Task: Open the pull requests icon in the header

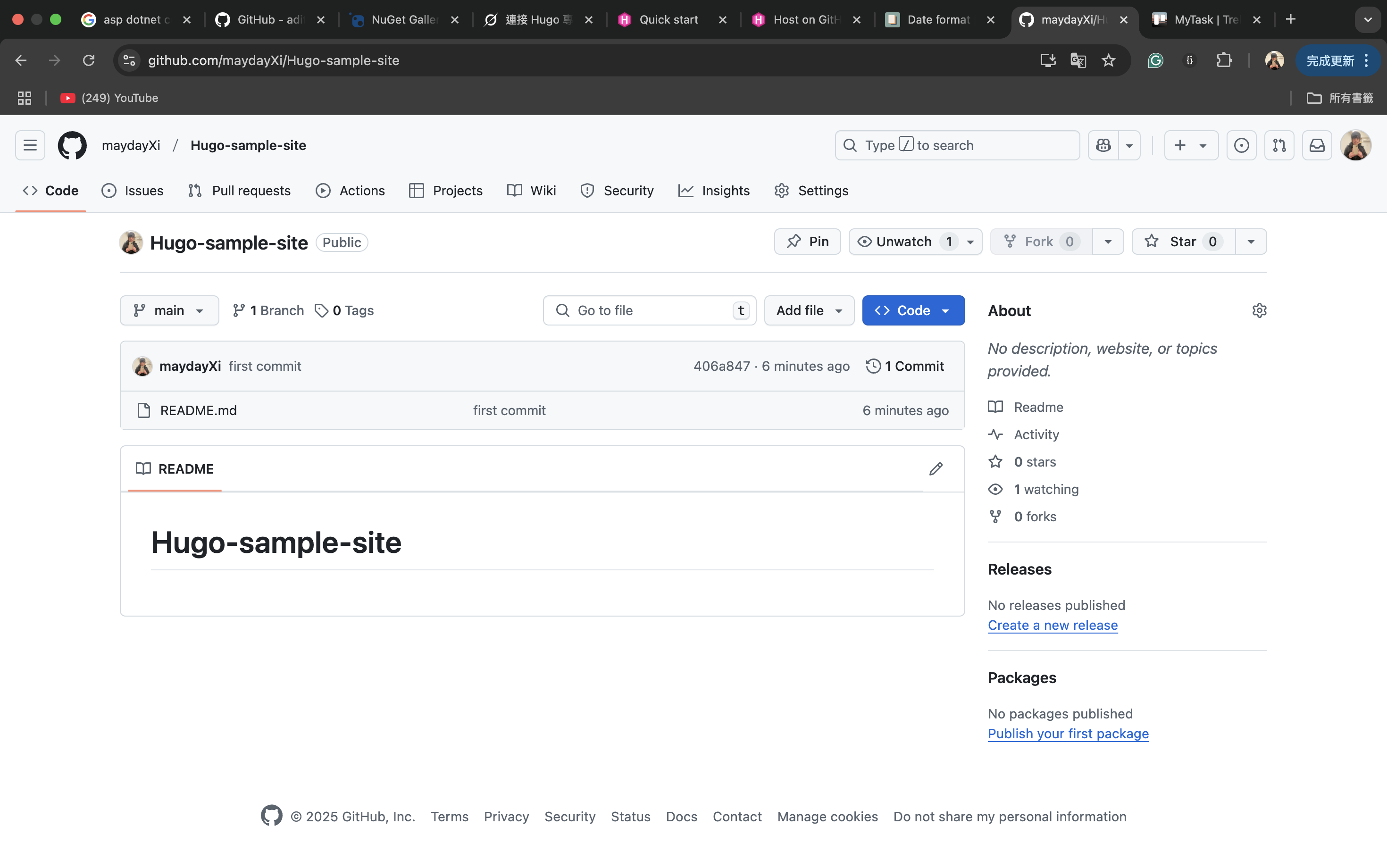Action: tap(1279, 145)
